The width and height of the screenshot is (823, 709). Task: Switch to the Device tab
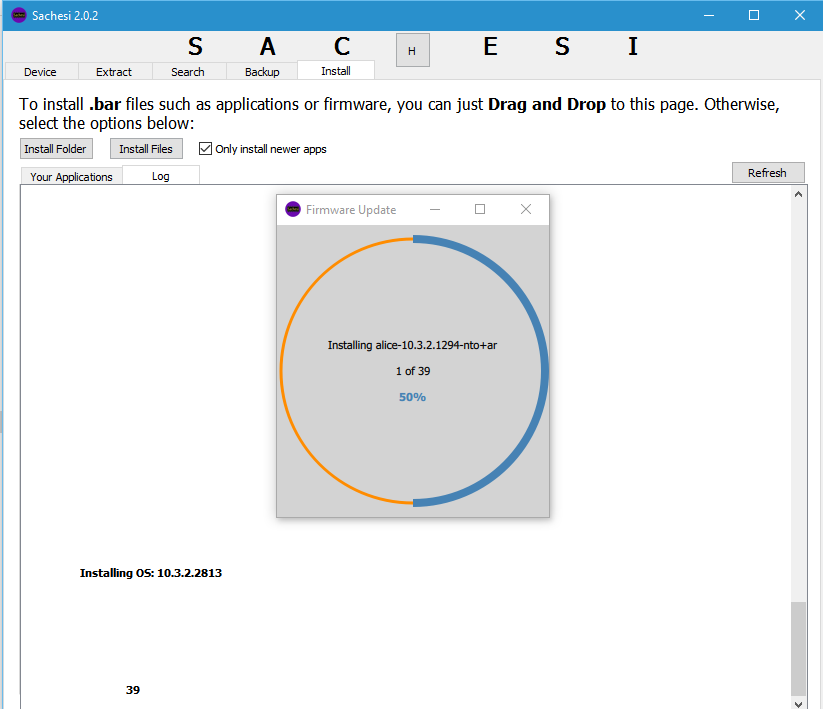pos(40,72)
